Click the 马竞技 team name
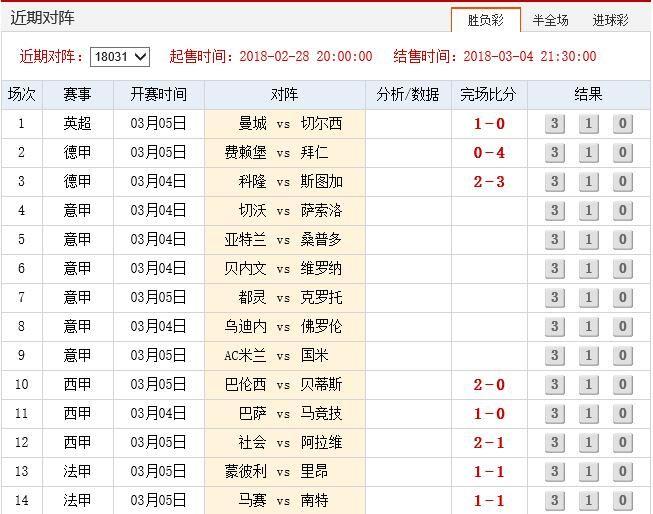 pyautogui.click(x=322, y=414)
